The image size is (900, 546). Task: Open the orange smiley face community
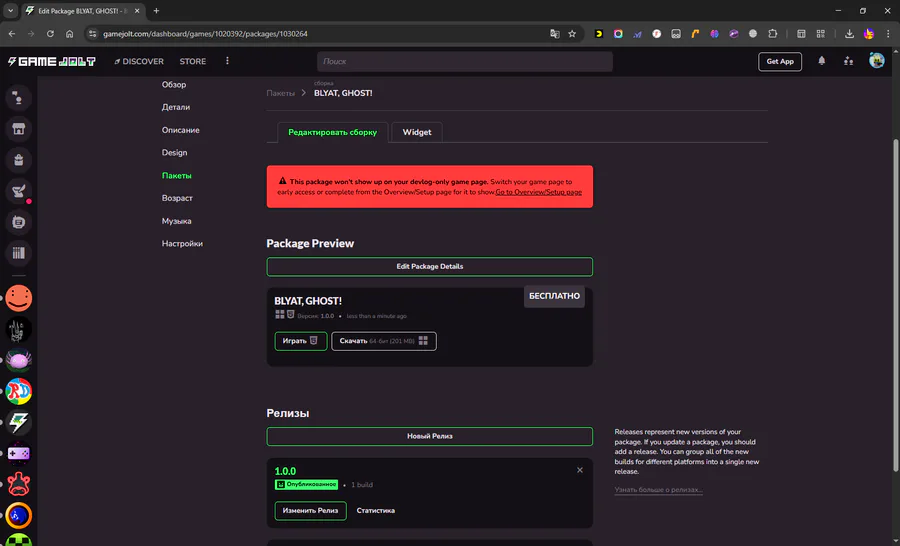18,299
